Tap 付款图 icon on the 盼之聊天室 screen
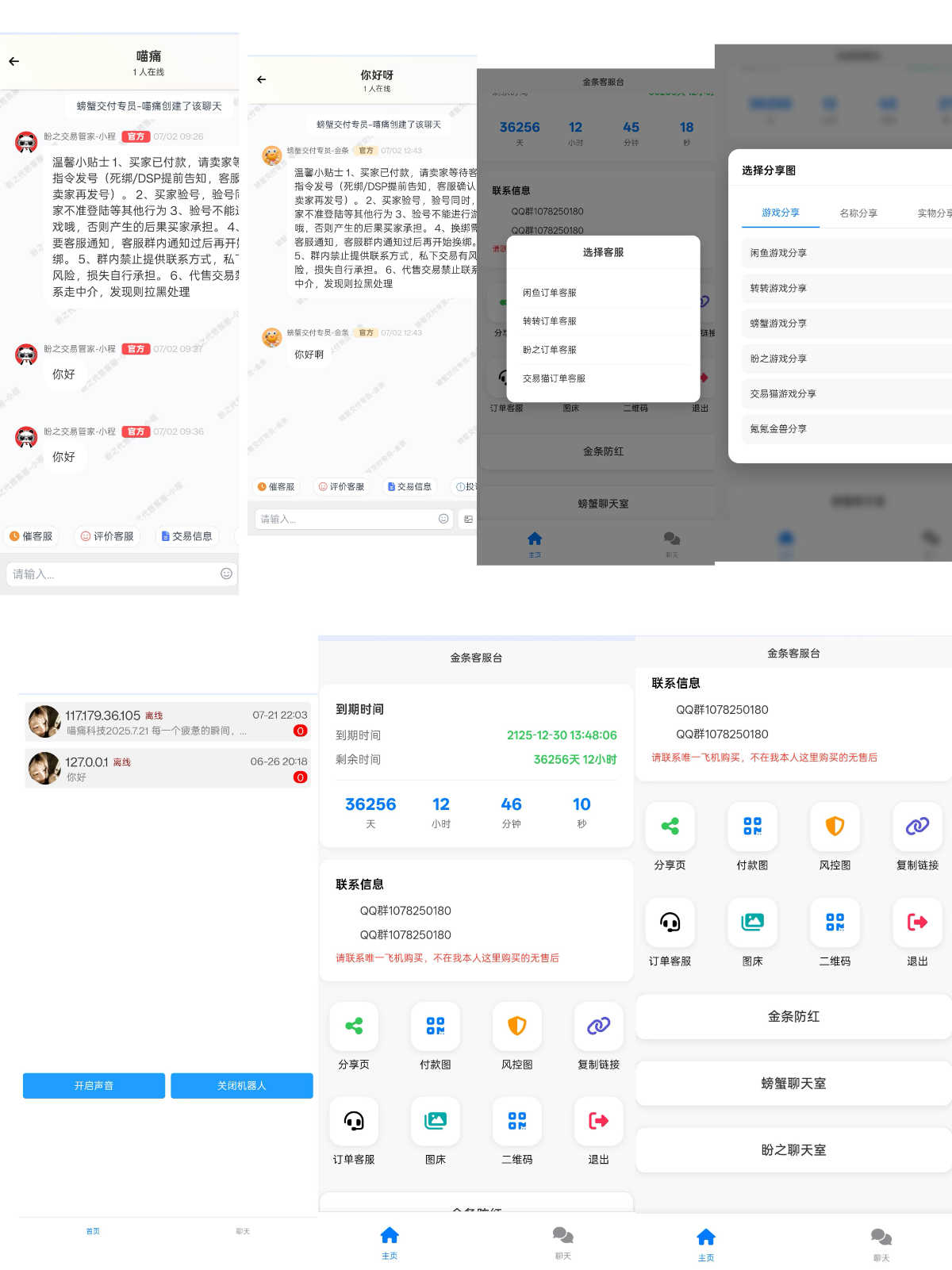The width and height of the screenshot is (952, 1270). (753, 826)
